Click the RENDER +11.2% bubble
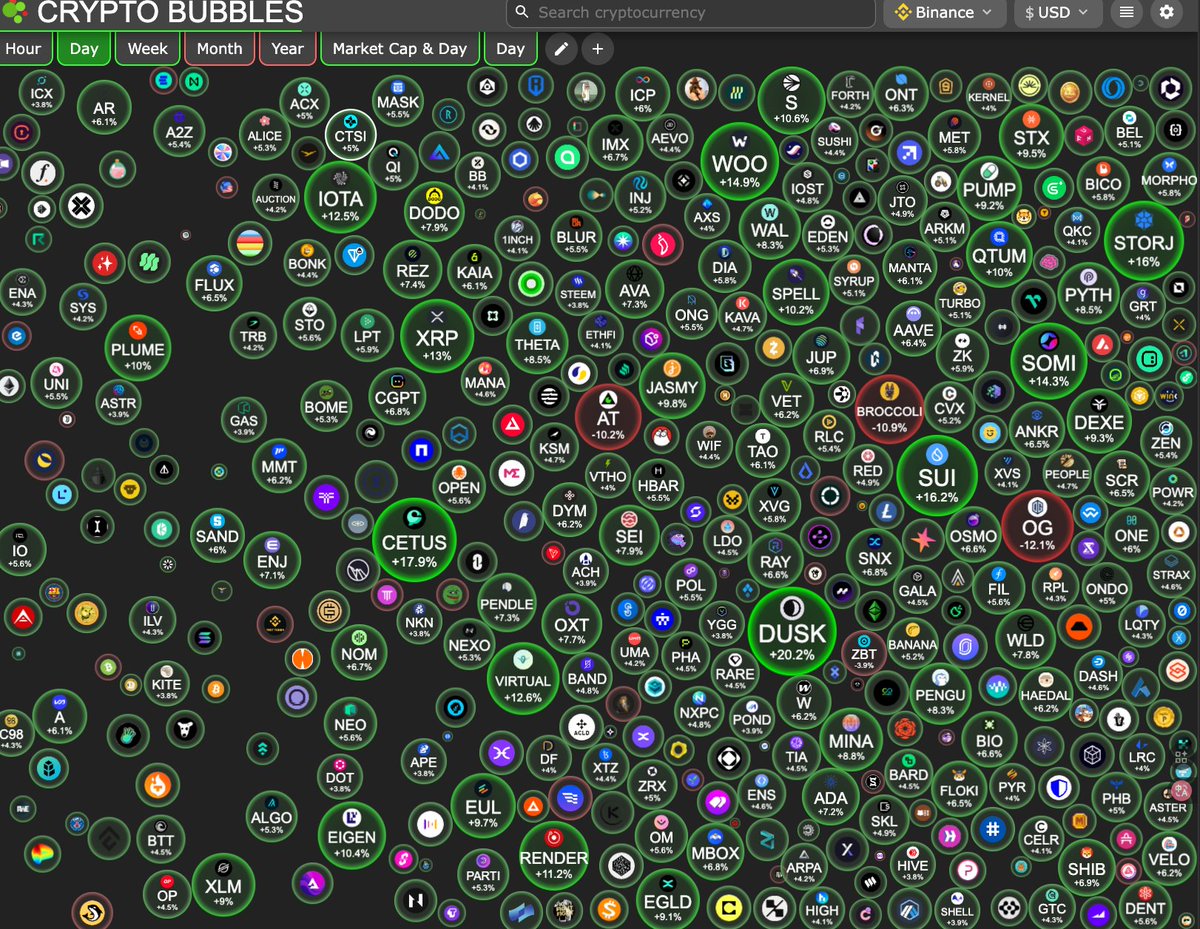The height and width of the screenshot is (929, 1200). tap(553, 856)
